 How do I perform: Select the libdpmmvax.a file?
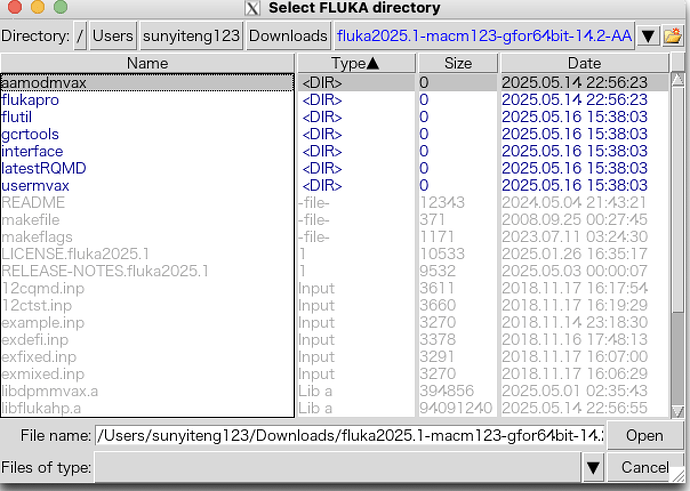click(x=50, y=392)
